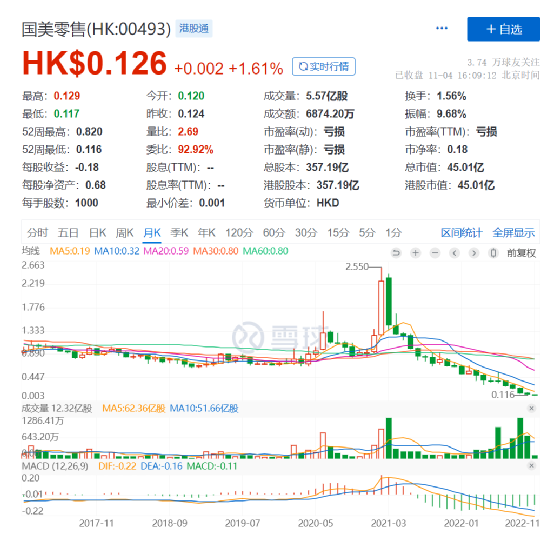Image resolution: width=553 pixels, height=535 pixels.
Task: Refresh using 实时行情 button
Action: click(x=324, y=66)
